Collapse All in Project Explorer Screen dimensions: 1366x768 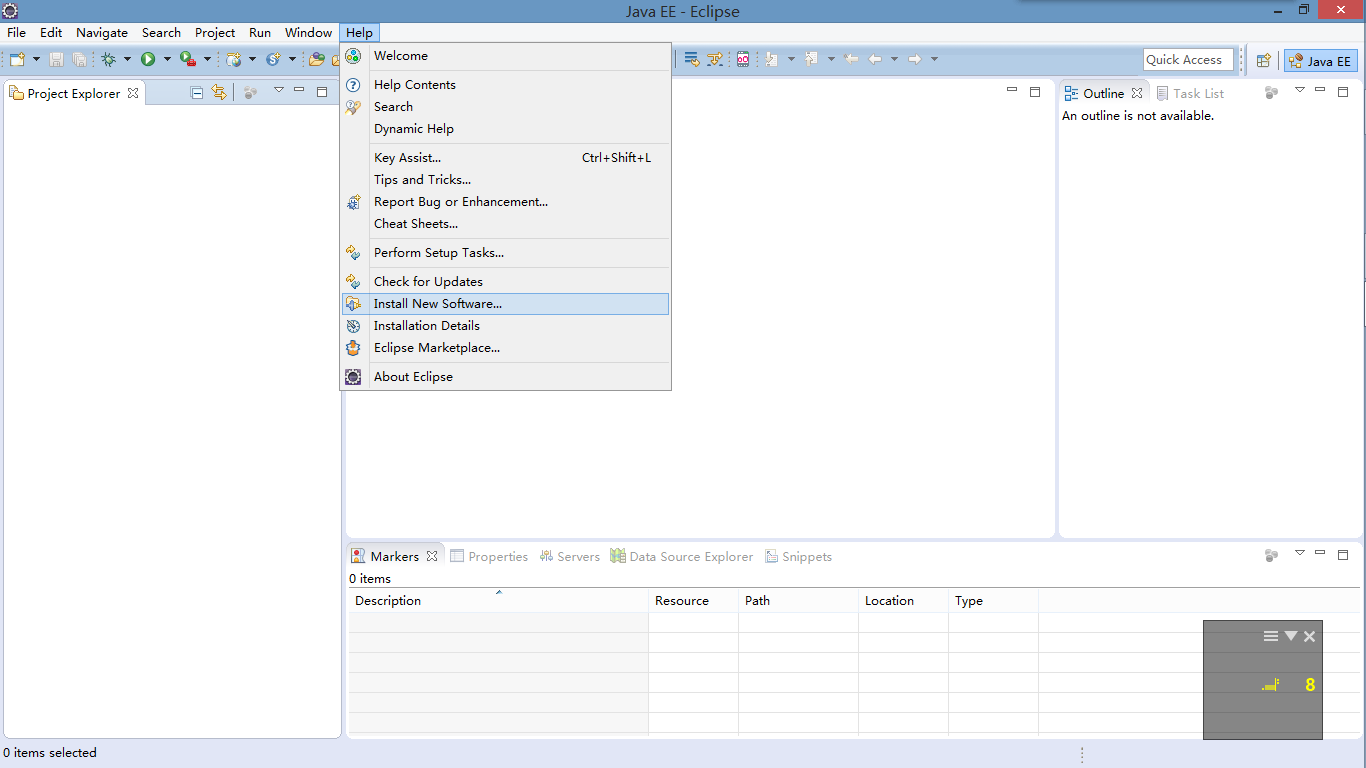coord(197,93)
